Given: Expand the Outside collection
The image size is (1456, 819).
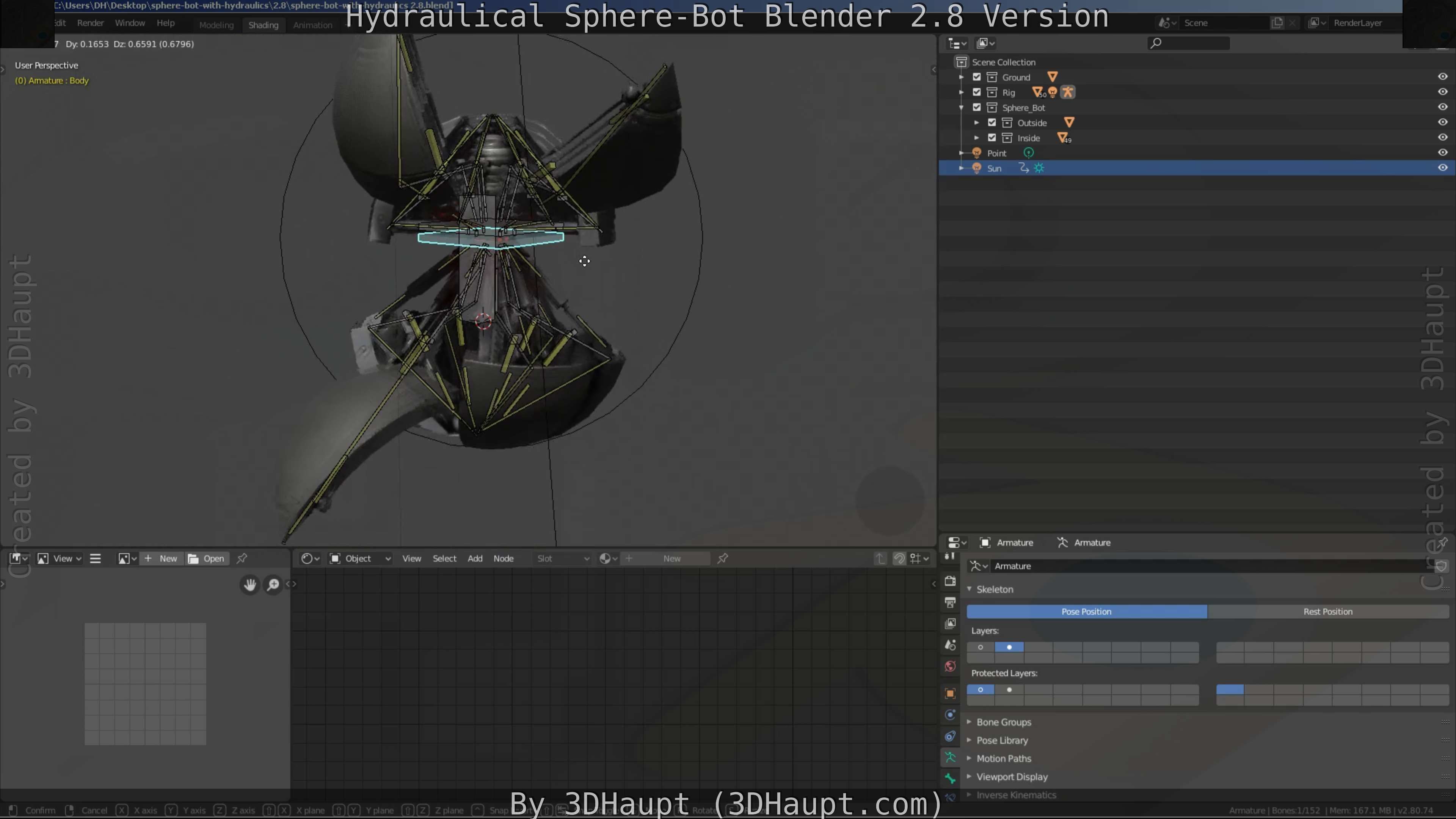Looking at the screenshot, I should 977,122.
